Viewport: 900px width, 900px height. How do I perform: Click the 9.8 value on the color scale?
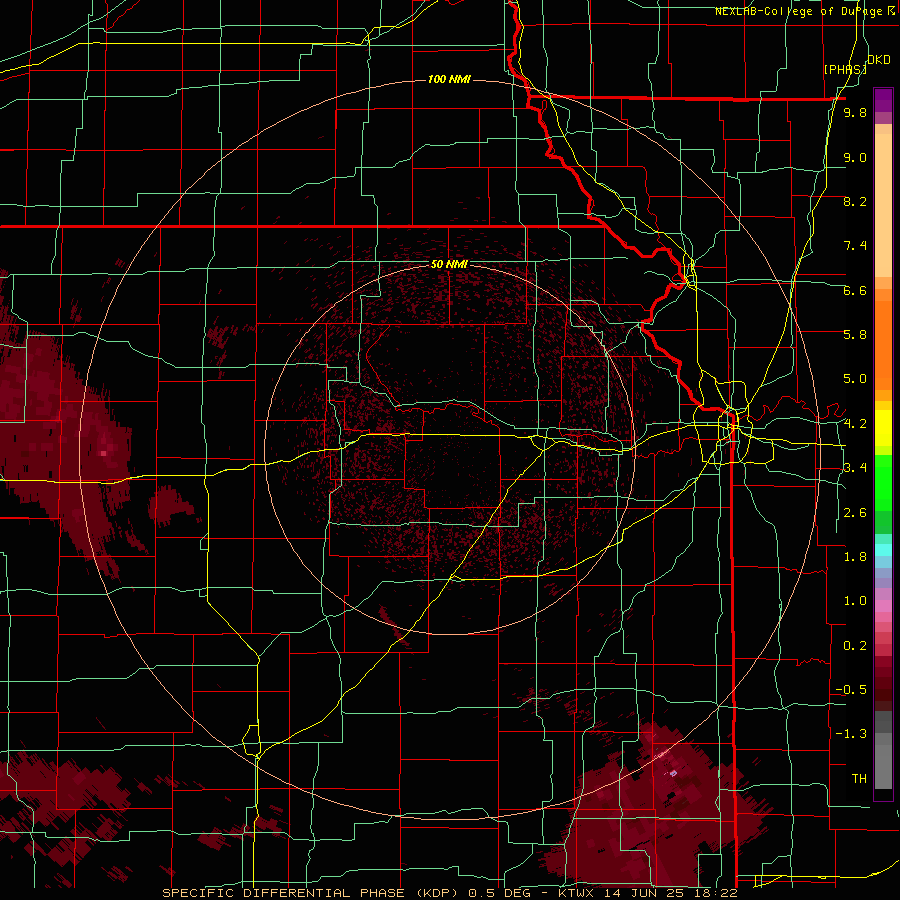click(855, 112)
